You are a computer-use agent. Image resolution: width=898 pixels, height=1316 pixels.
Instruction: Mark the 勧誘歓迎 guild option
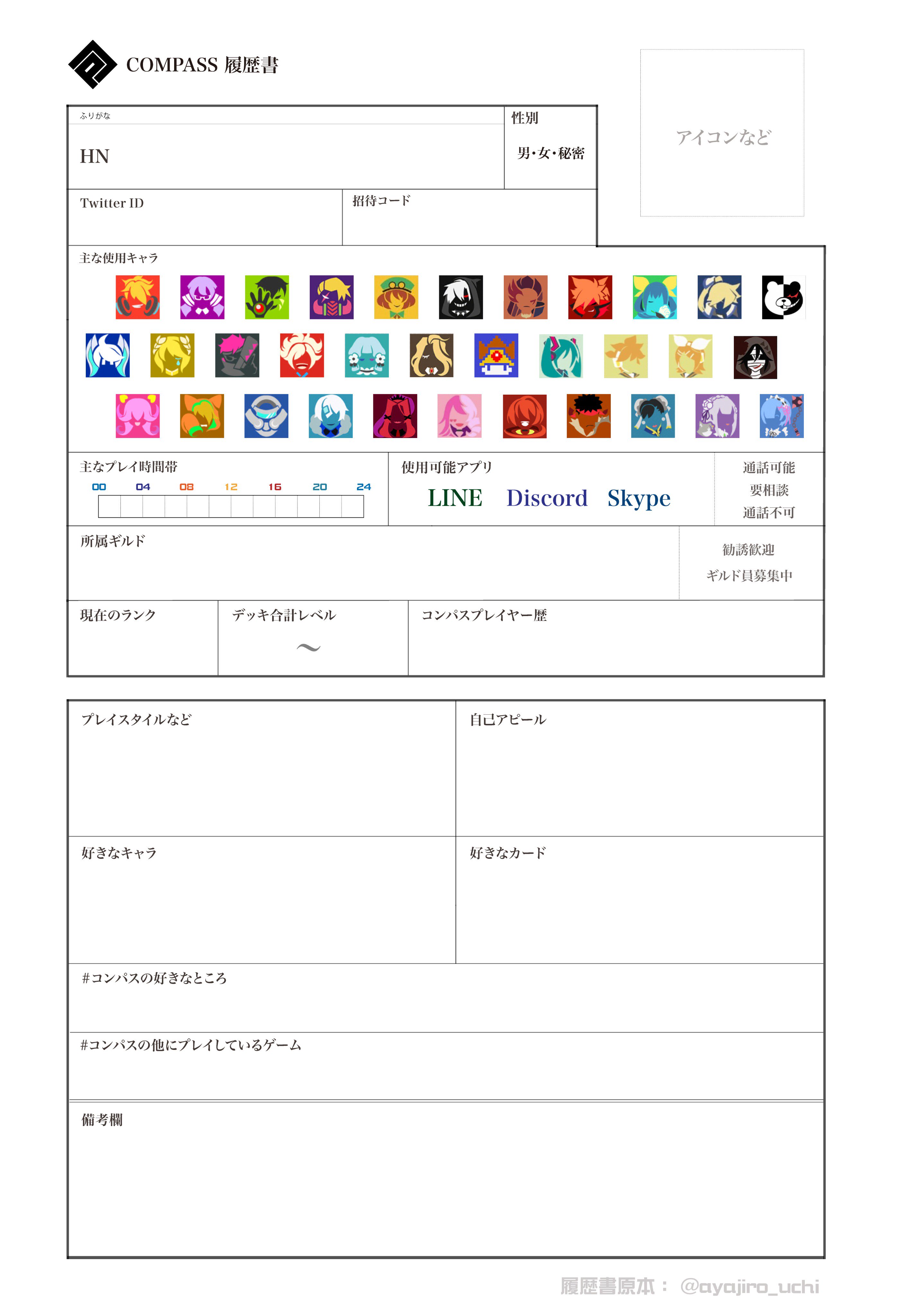[748, 550]
